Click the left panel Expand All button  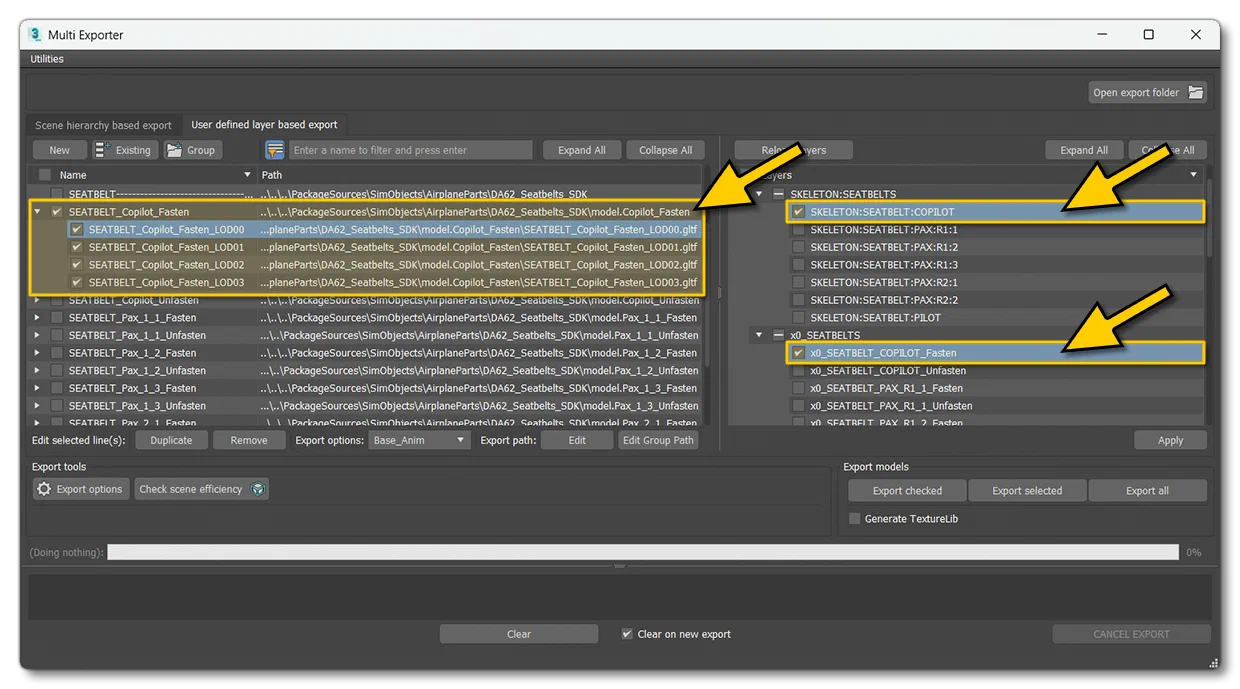(582, 150)
